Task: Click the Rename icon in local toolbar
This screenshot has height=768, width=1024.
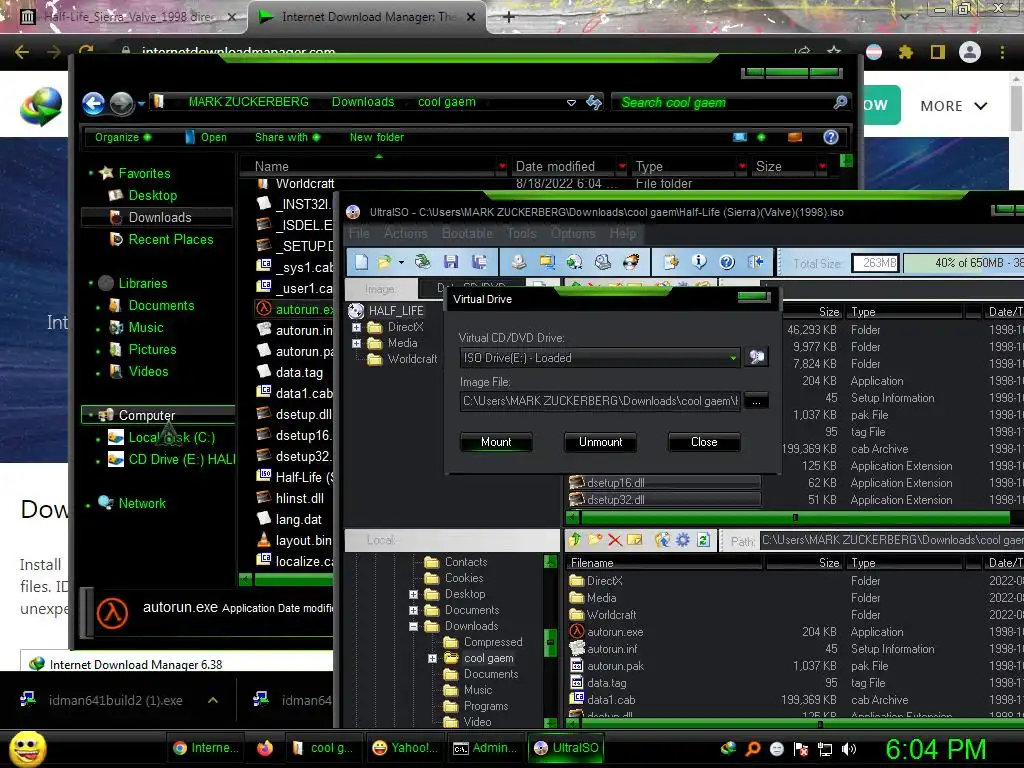Action: [x=635, y=540]
